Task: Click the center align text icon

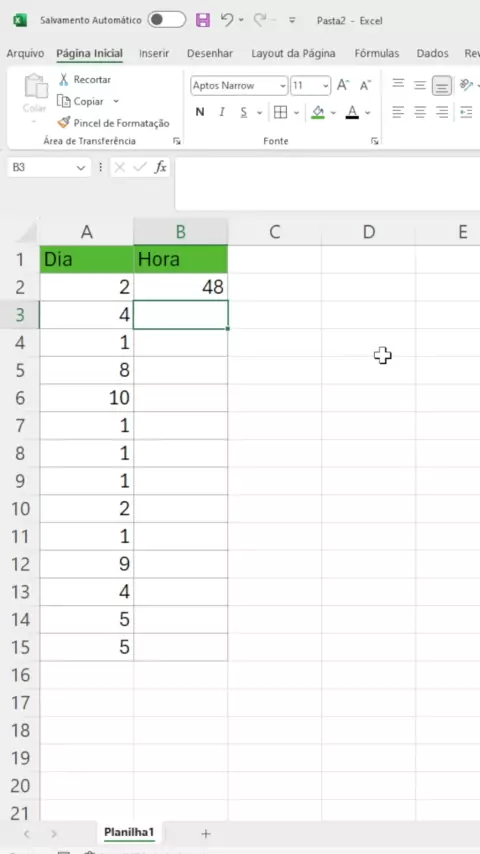Action: click(420, 113)
